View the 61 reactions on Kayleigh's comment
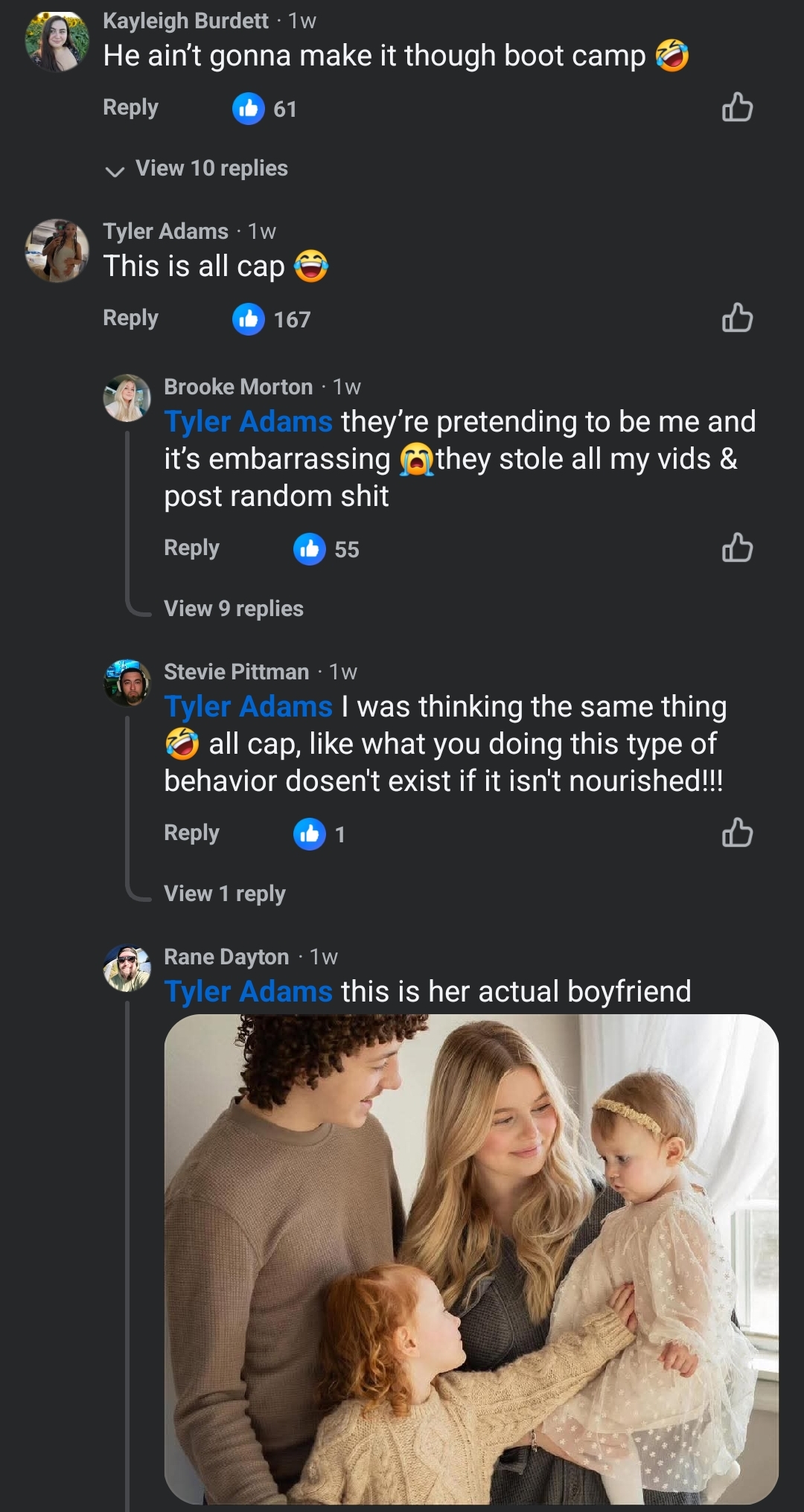Image resolution: width=804 pixels, height=1512 pixels. pos(265,109)
